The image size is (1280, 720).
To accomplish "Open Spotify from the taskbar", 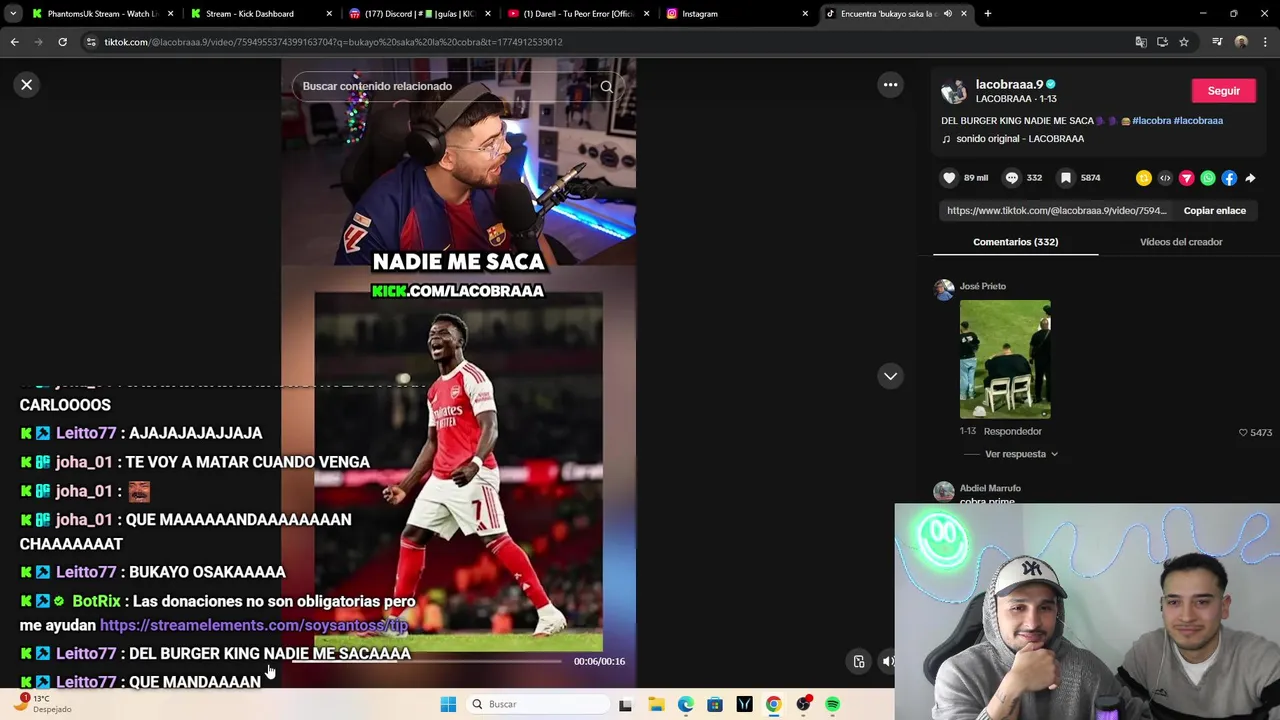I will (832, 704).
